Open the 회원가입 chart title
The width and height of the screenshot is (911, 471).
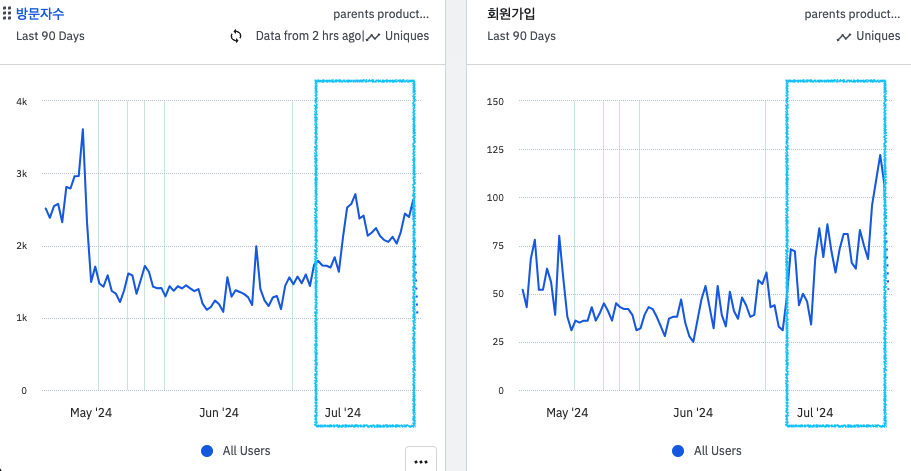511,14
